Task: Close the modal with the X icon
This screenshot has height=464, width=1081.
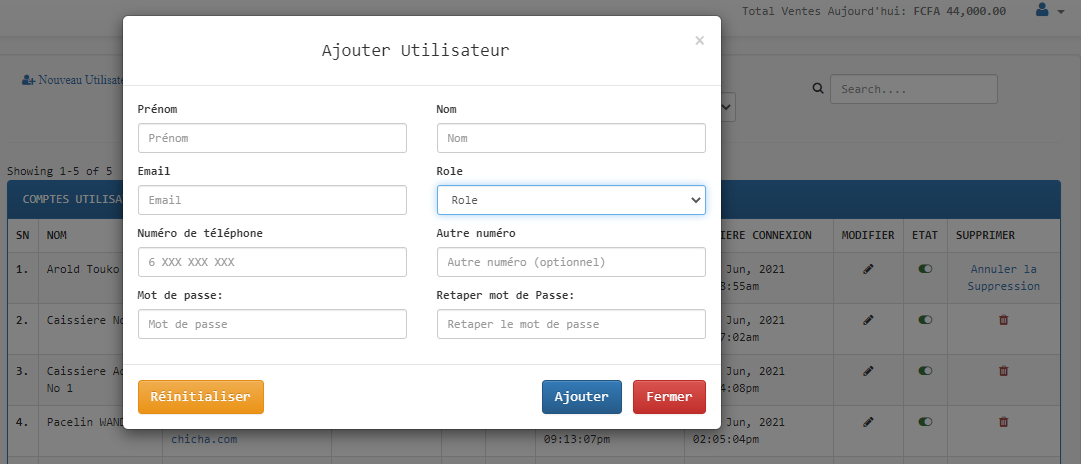Action: click(x=699, y=41)
